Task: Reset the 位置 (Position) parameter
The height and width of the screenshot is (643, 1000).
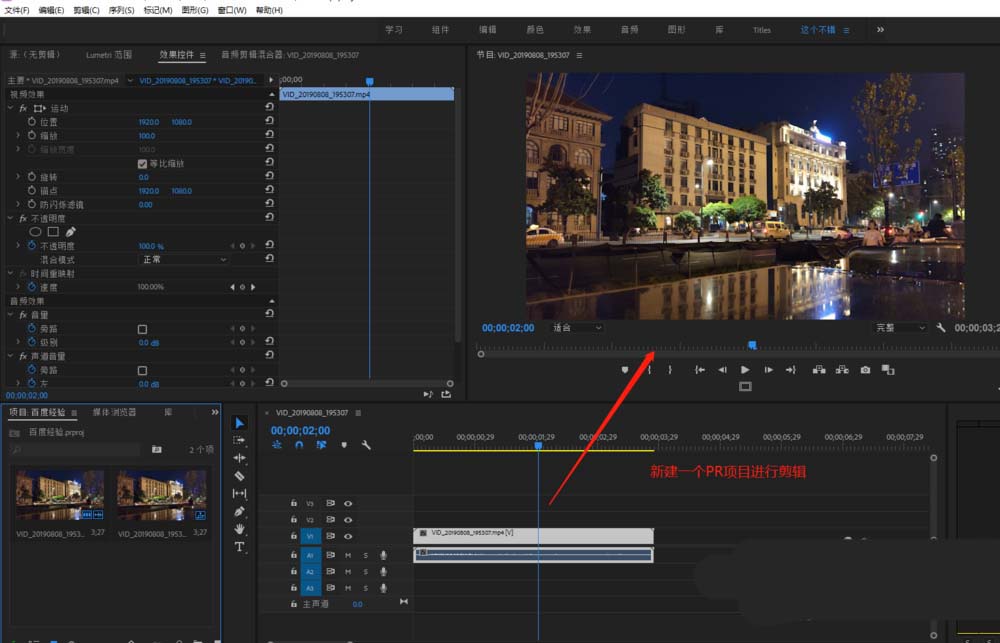Action: (x=269, y=122)
